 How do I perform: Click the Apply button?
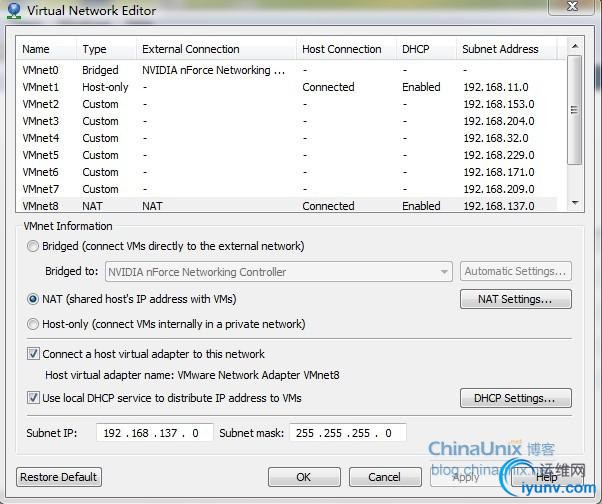[x=466, y=477]
